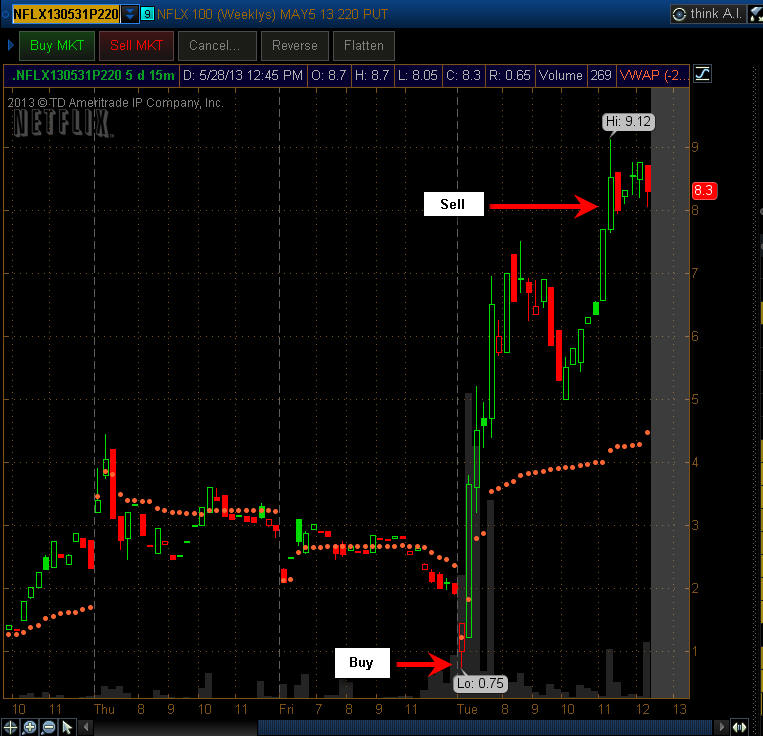Click the Lo: 0.75 price bubble
The image size is (763, 736).
pyautogui.click(x=480, y=683)
